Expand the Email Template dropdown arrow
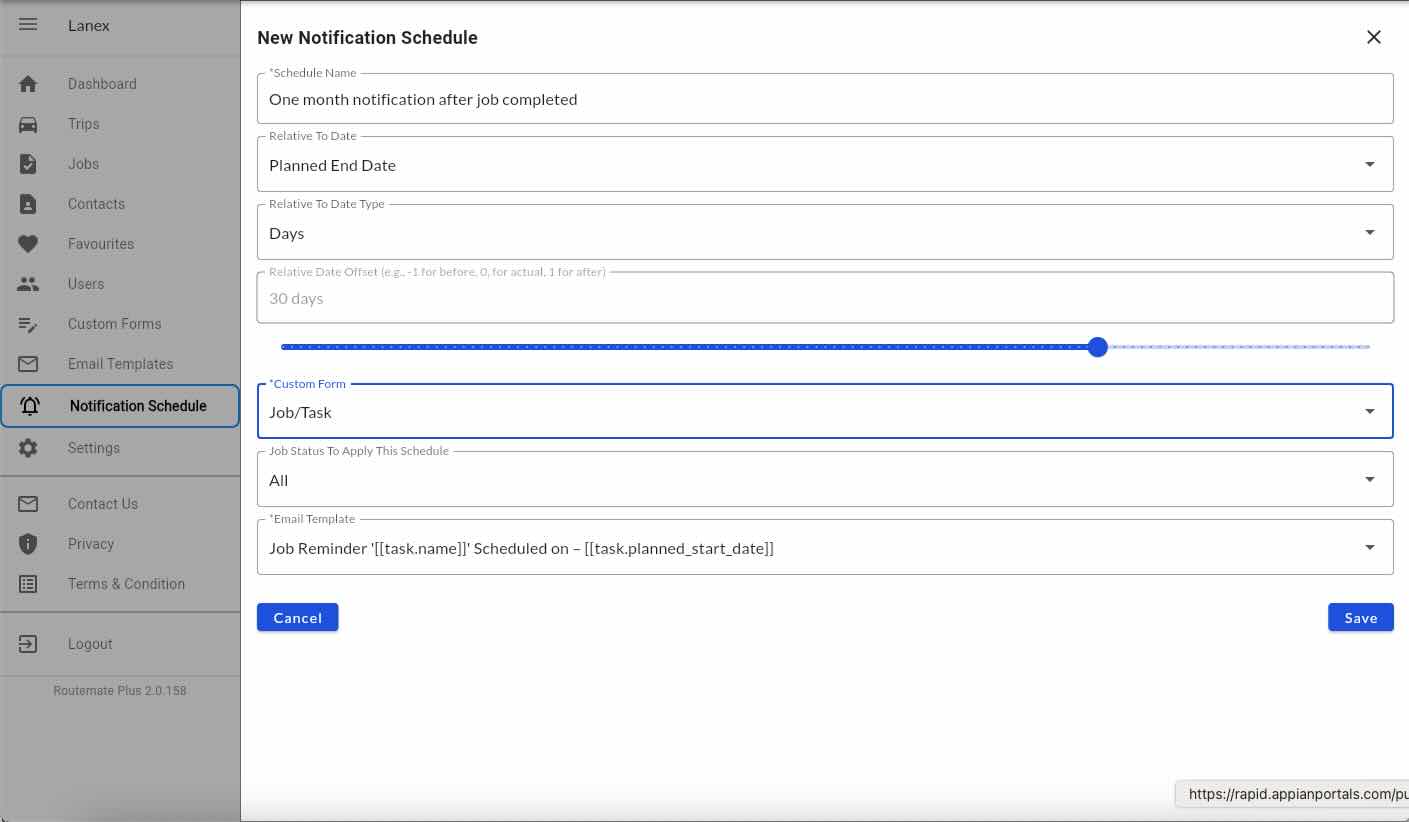 click(1370, 547)
